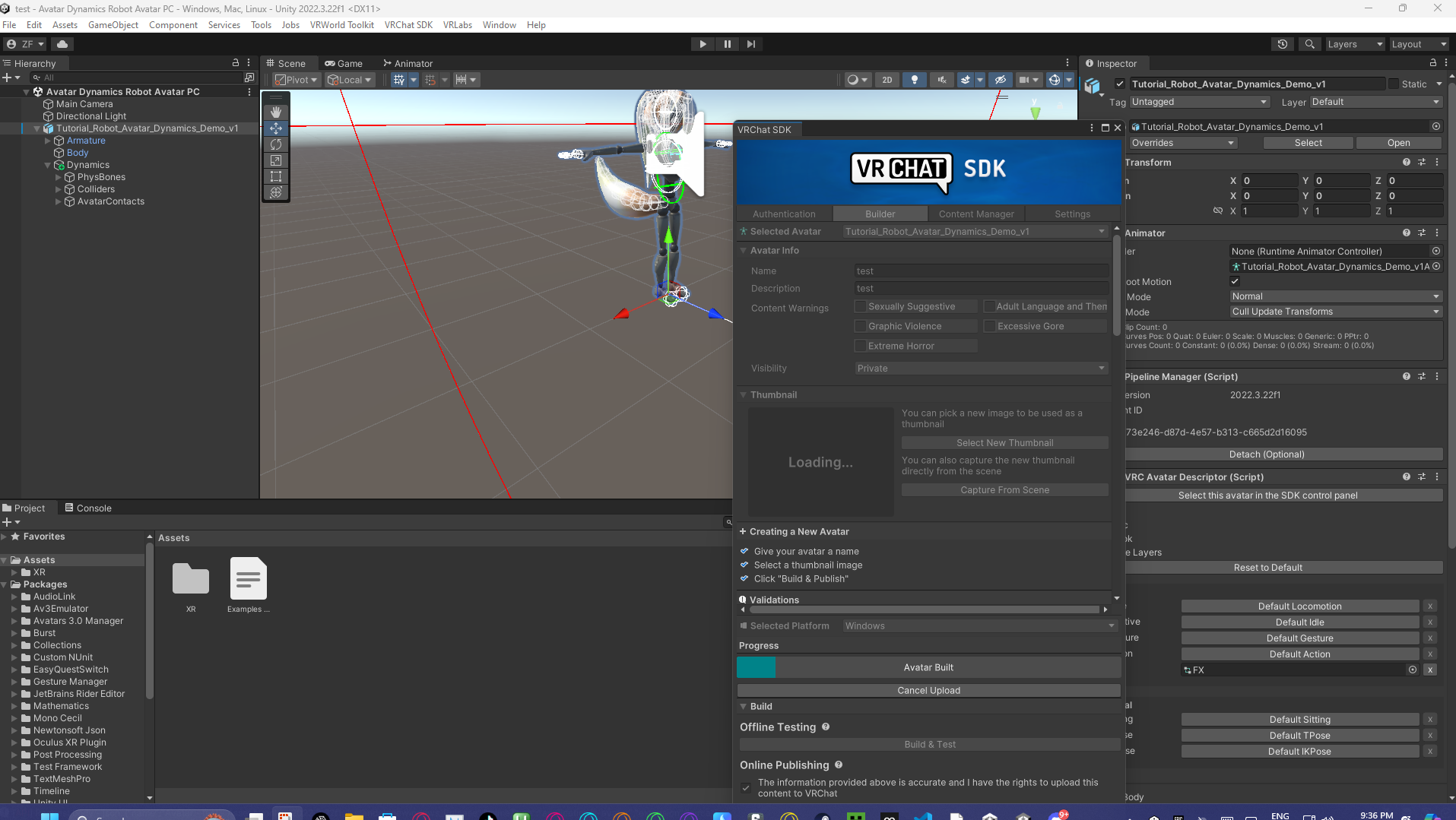The image size is (1456, 820).
Task: Toggle scene audio mute icon
Action: [942, 80]
